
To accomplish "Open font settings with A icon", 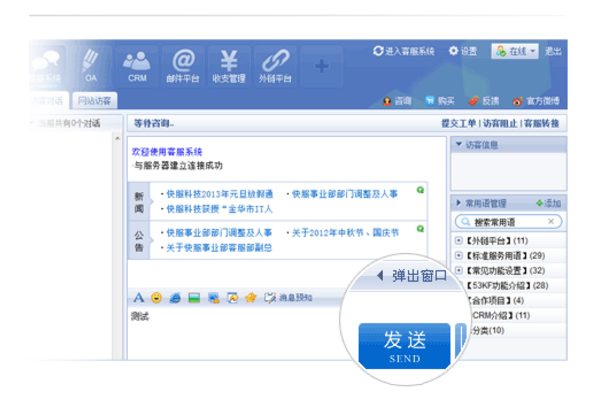I will tap(138, 298).
